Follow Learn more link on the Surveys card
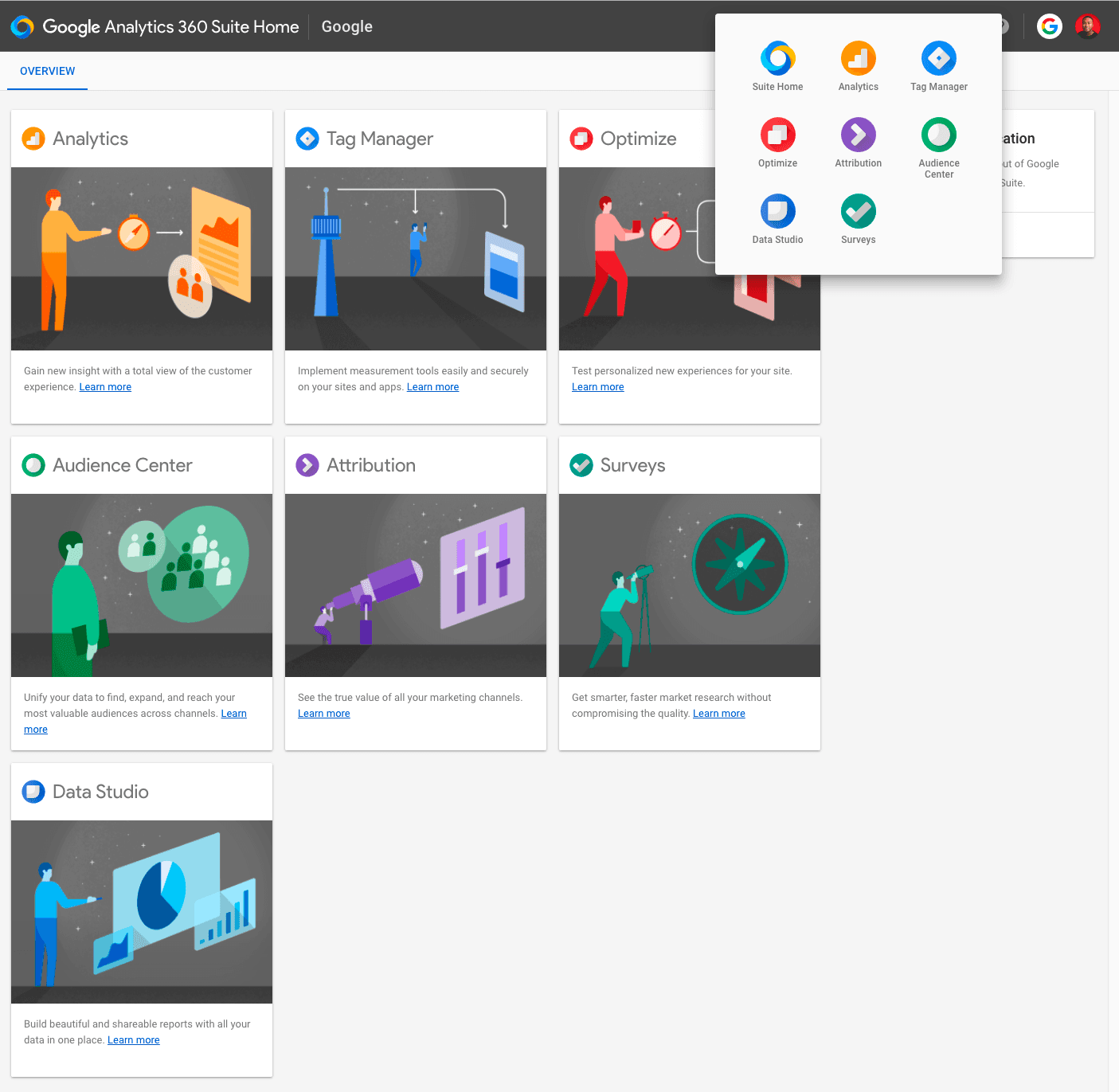 click(719, 714)
